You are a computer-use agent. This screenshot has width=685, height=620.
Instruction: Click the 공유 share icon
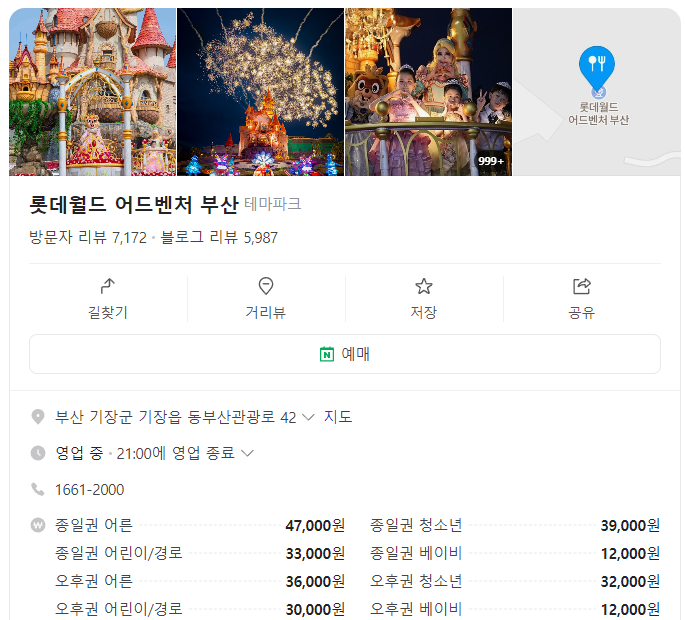tap(581, 286)
